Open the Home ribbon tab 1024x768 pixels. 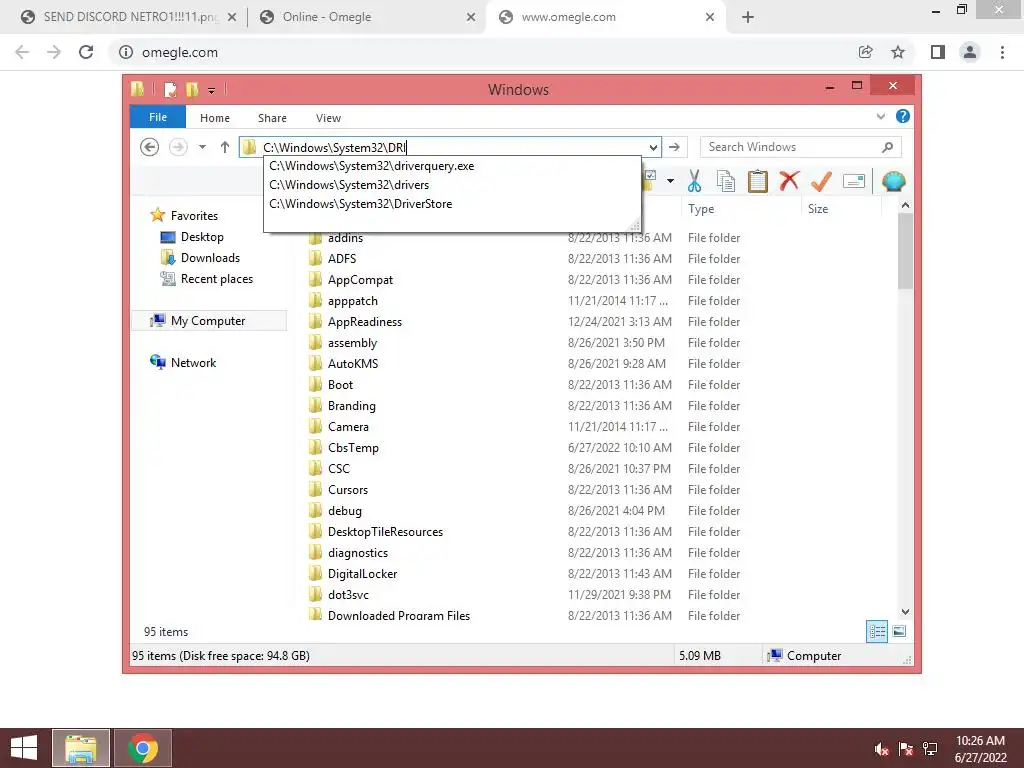pos(215,118)
